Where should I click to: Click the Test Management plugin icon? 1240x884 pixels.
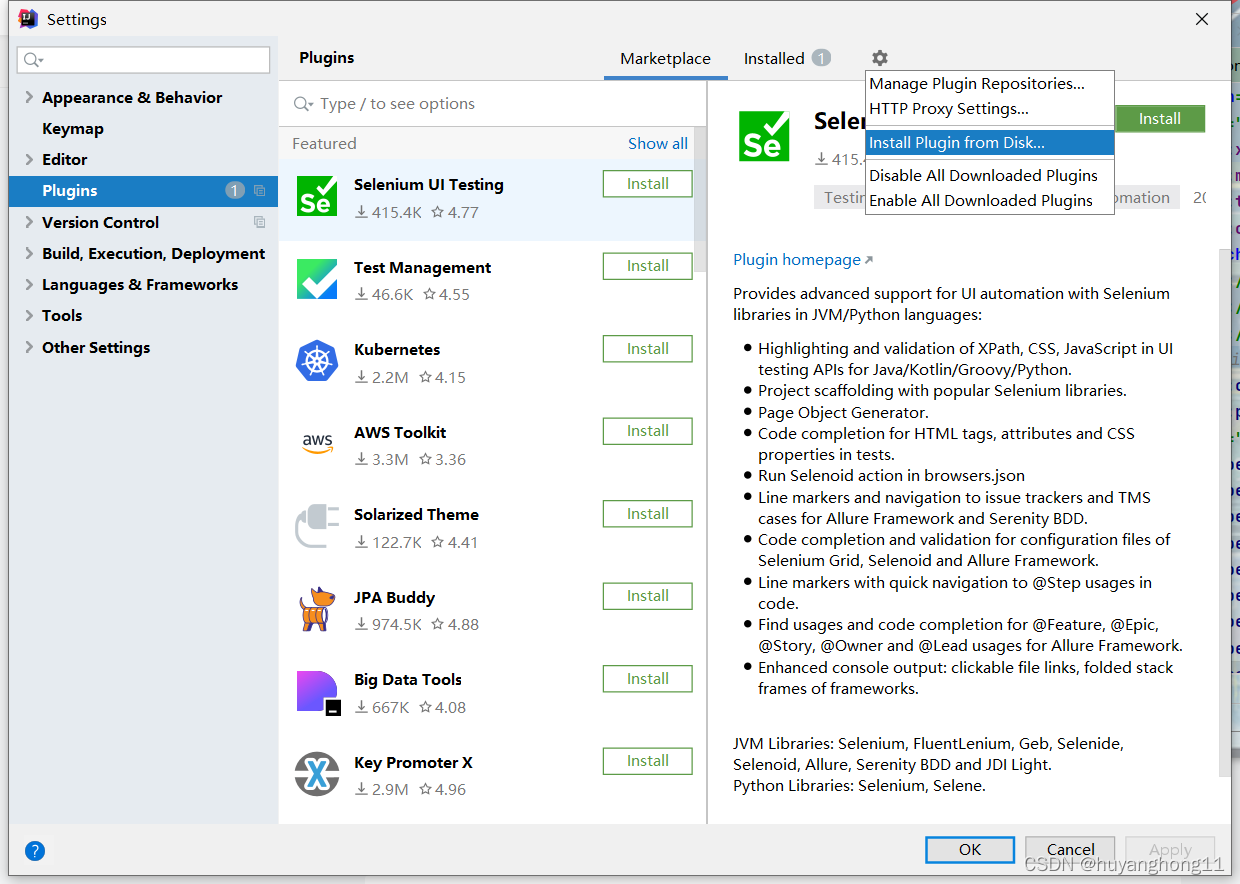click(317, 279)
